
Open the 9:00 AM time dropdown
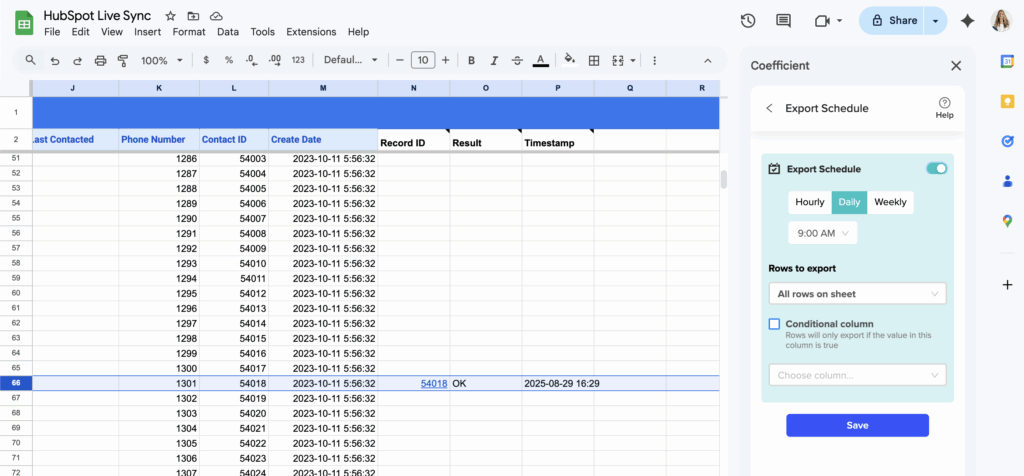tap(823, 233)
